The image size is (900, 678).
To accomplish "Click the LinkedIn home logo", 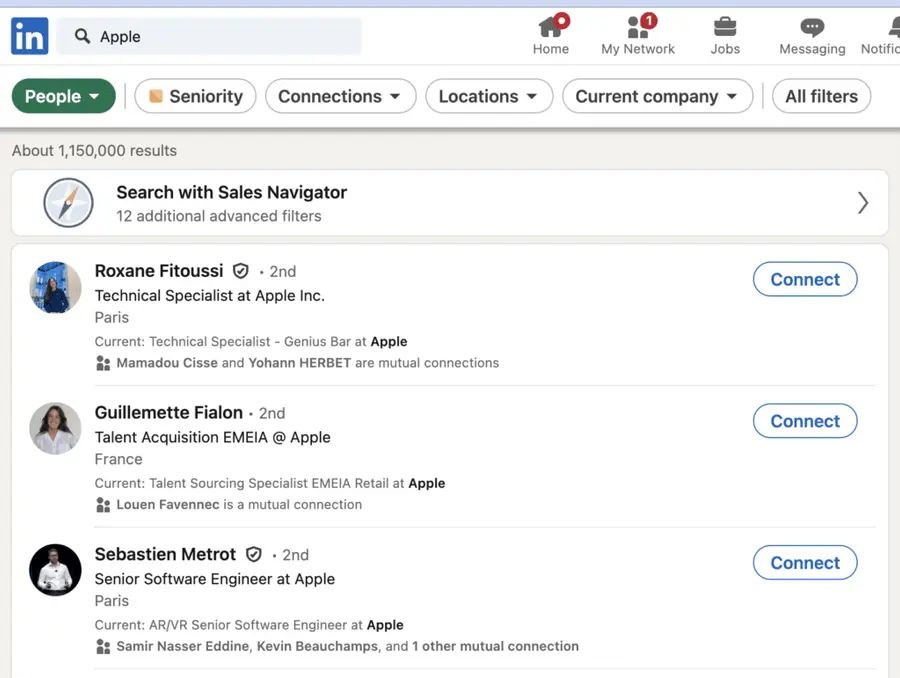I will pyautogui.click(x=29, y=35).
